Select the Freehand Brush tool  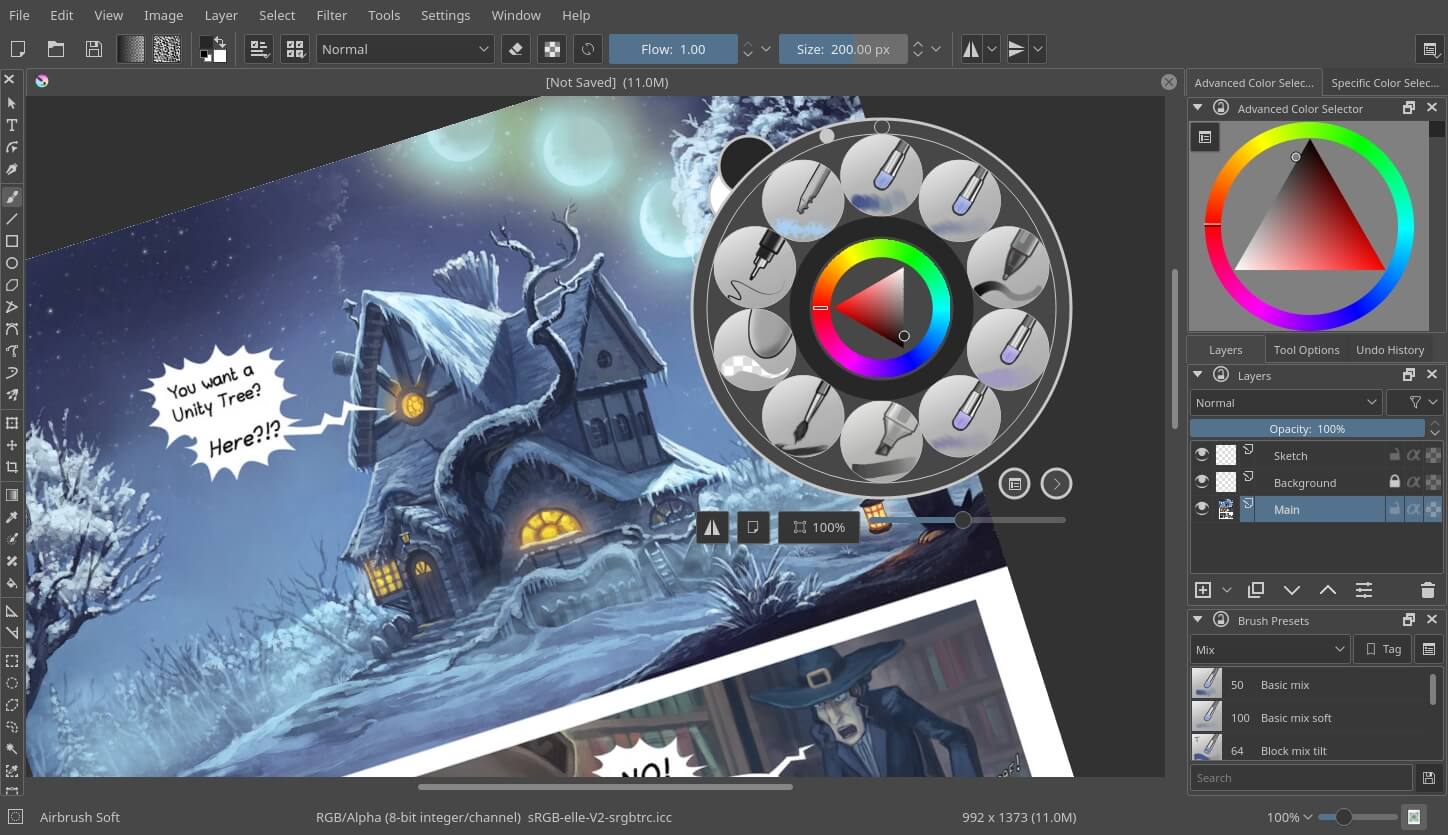[12, 197]
